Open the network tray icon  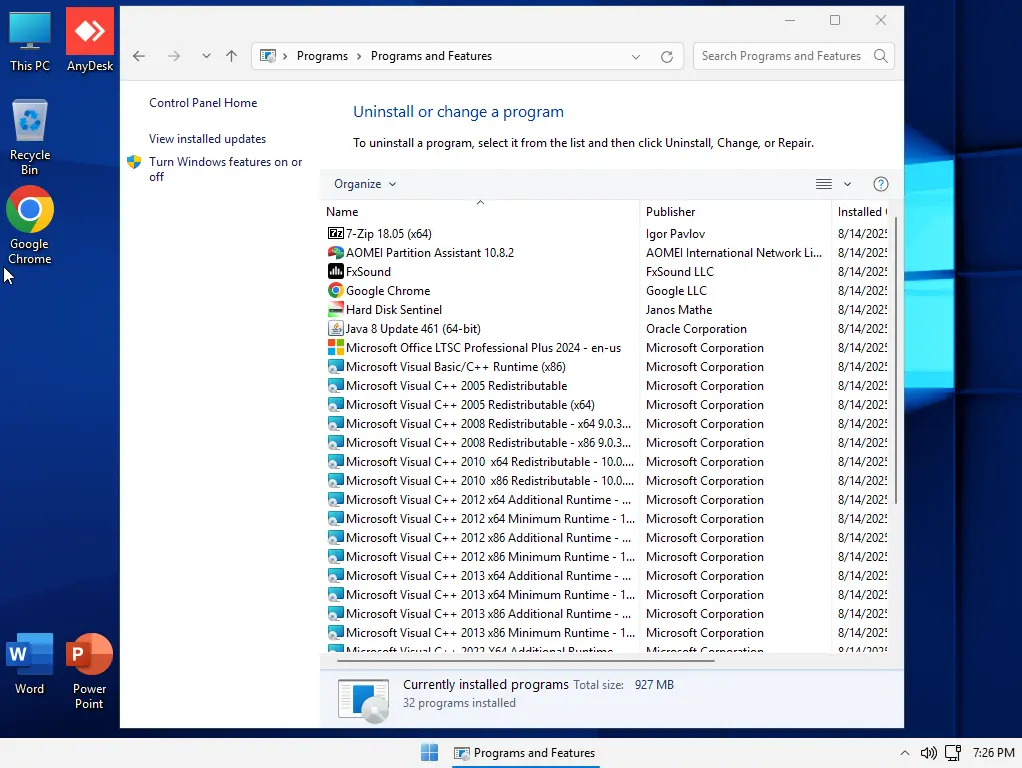pyautogui.click(x=953, y=753)
